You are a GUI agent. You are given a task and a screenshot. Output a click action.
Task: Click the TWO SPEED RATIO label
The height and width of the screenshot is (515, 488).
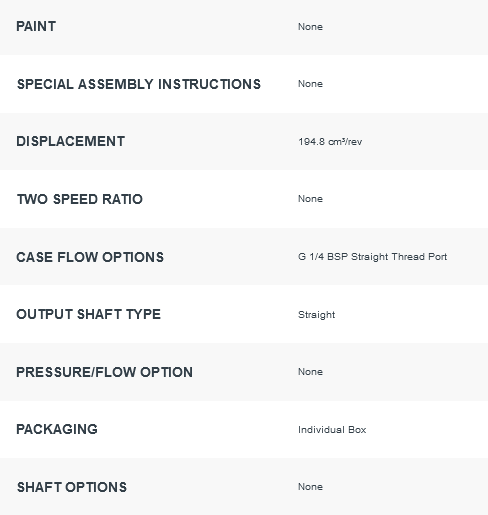pos(80,199)
